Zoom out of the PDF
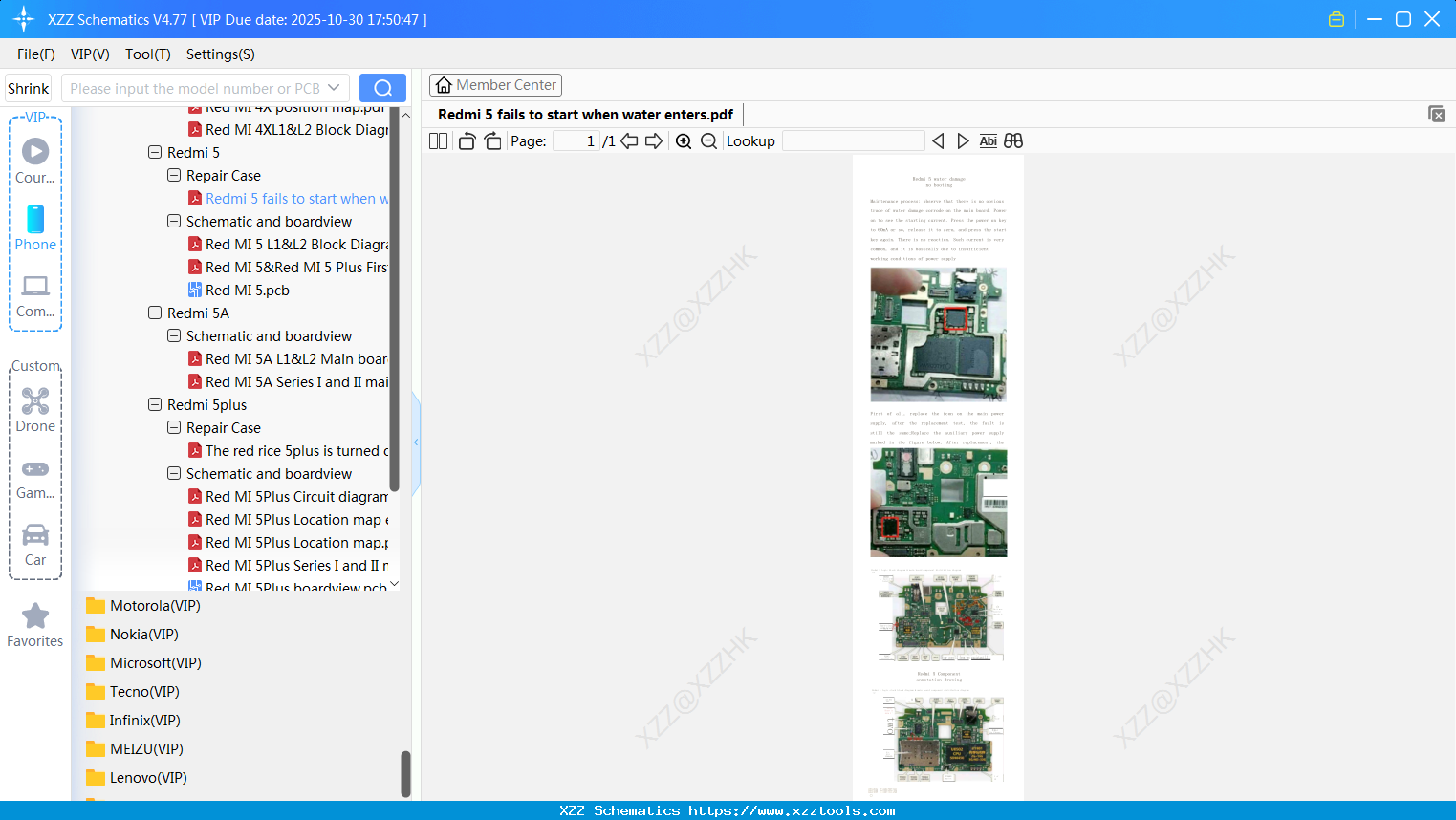This screenshot has width=1456, height=820. (708, 141)
